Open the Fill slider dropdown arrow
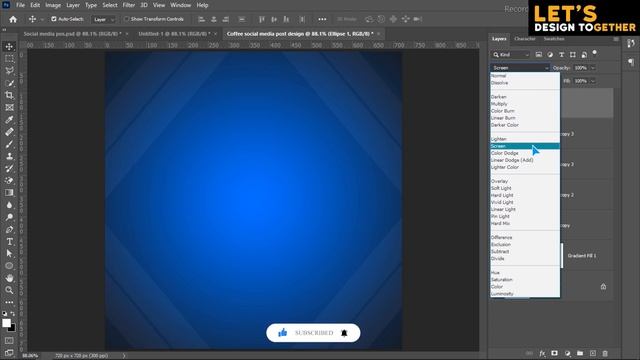640x360 pixels. (593, 81)
